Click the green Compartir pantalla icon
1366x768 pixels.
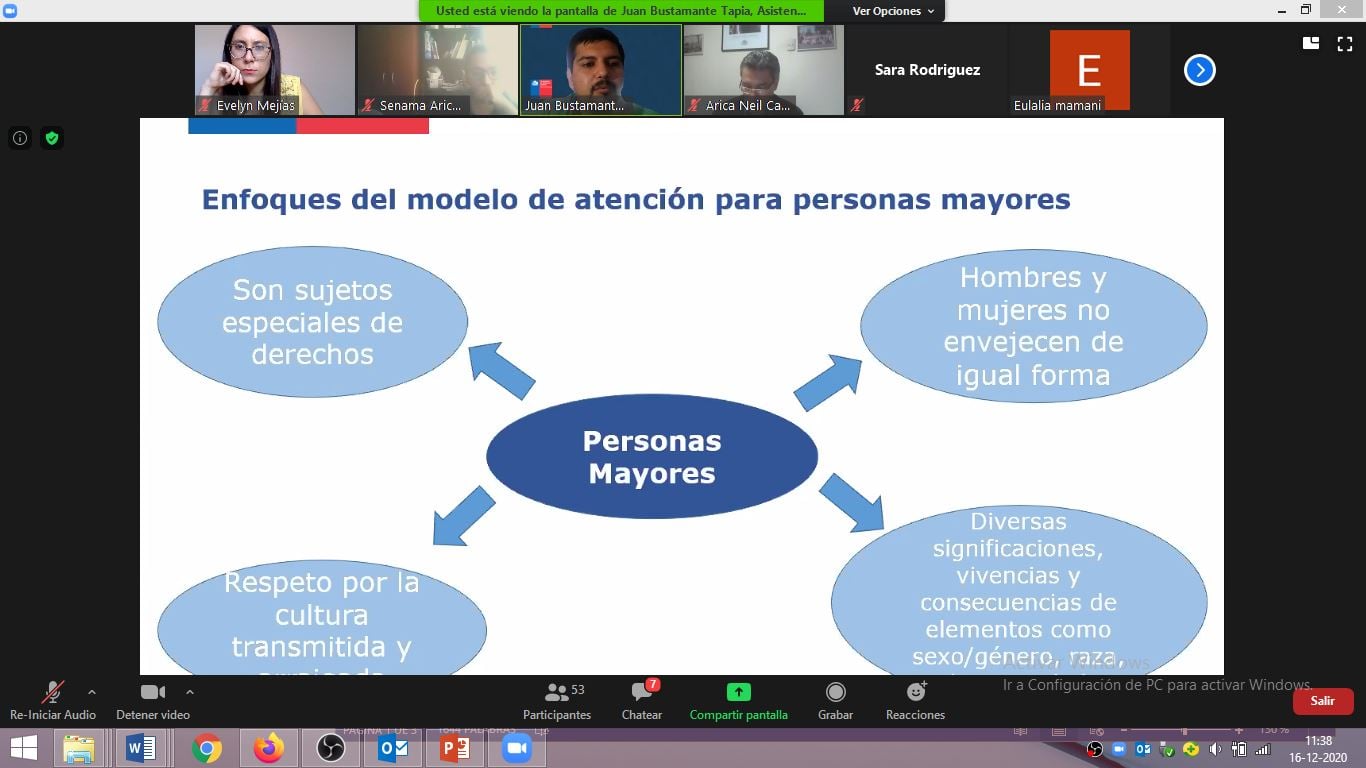738,692
